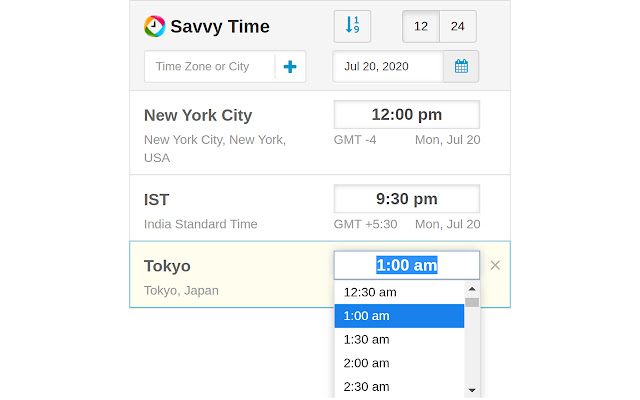Click the plus icon to add city
640x400 pixels.
click(x=290, y=67)
